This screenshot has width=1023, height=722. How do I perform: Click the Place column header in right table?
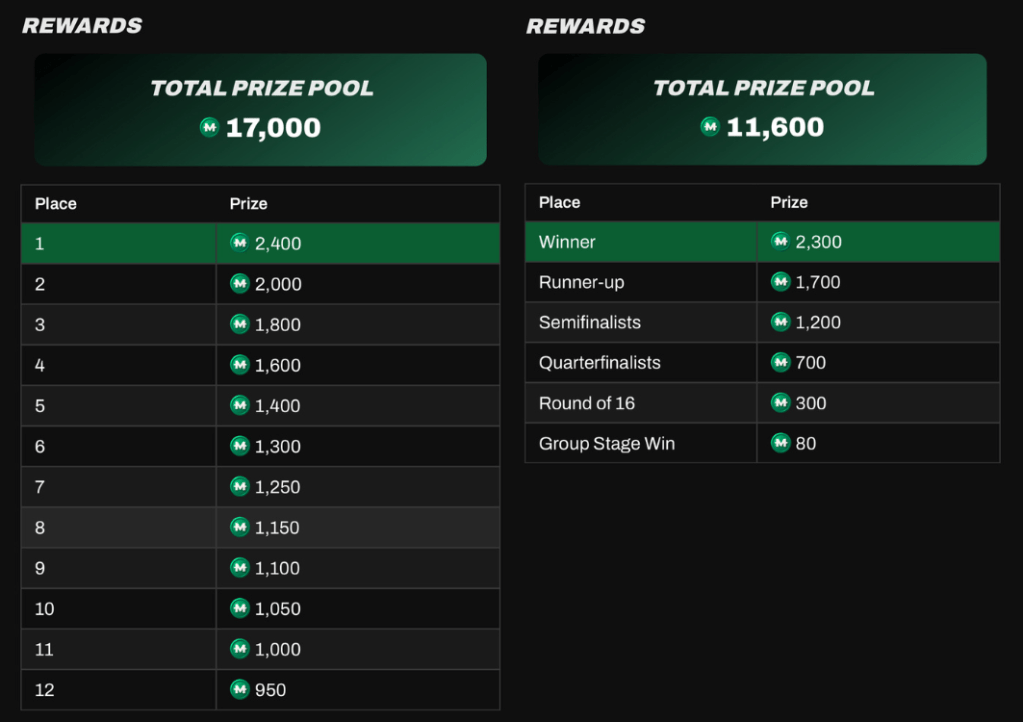[559, 202]
